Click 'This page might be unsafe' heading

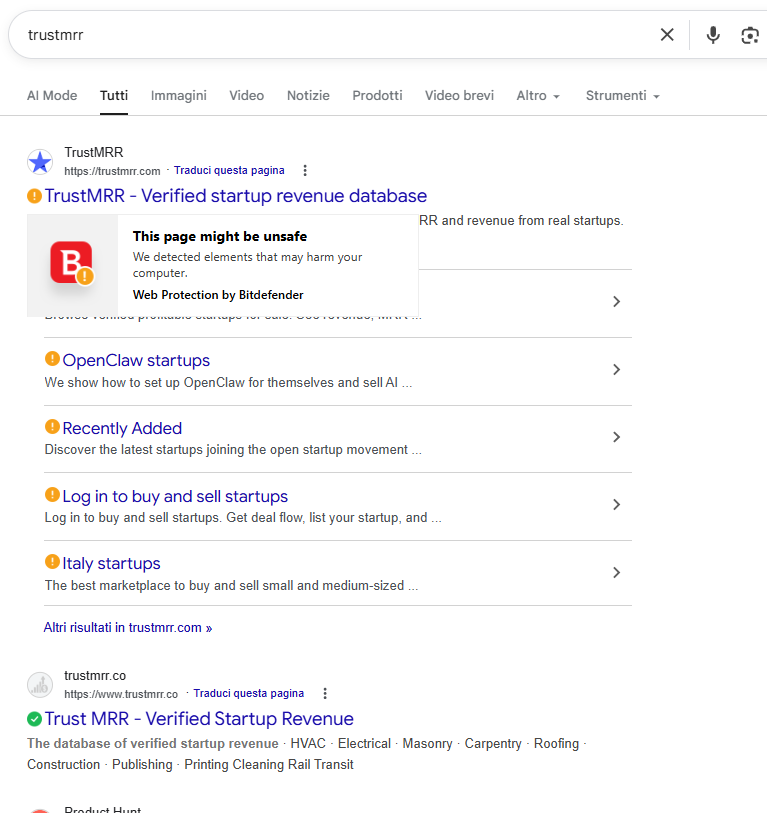coord(220,236)
